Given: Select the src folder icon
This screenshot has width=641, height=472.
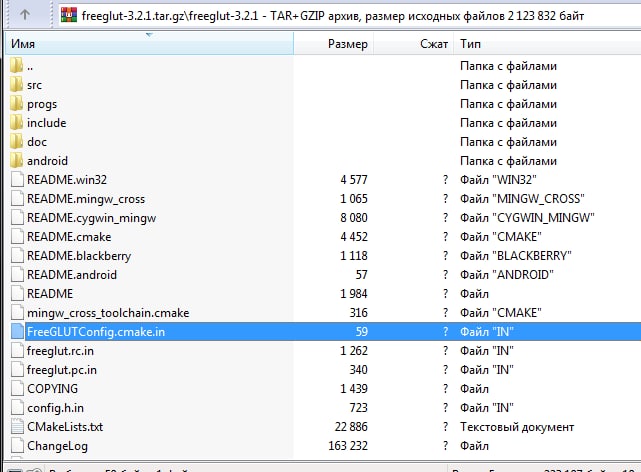Looking at the screenshot, I should [x=16, y=85].
